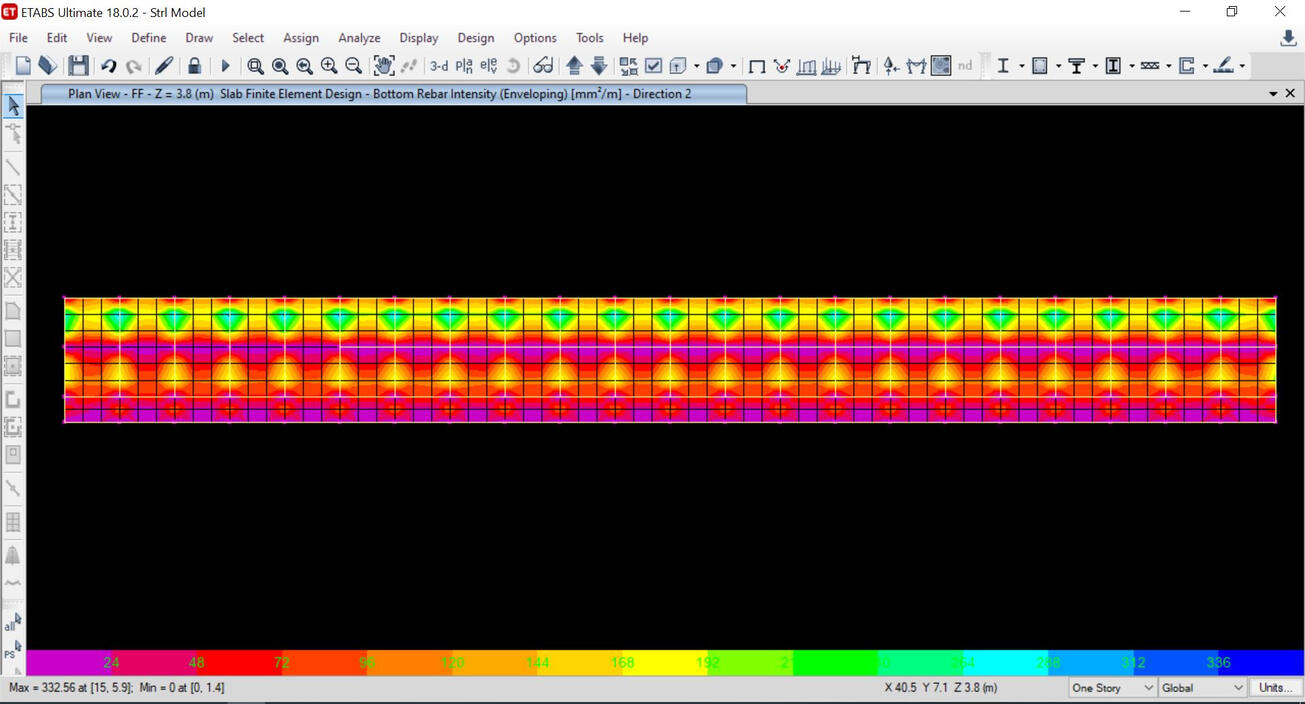The height and width of the screenshot is (704, 1305).
Task: Open the Analyze menu
Action: (x=358, y=38)
